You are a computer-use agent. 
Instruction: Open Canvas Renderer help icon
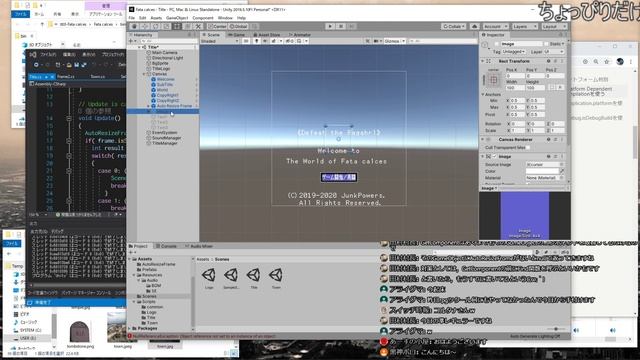pyautogui.click(x=549, y=140)
